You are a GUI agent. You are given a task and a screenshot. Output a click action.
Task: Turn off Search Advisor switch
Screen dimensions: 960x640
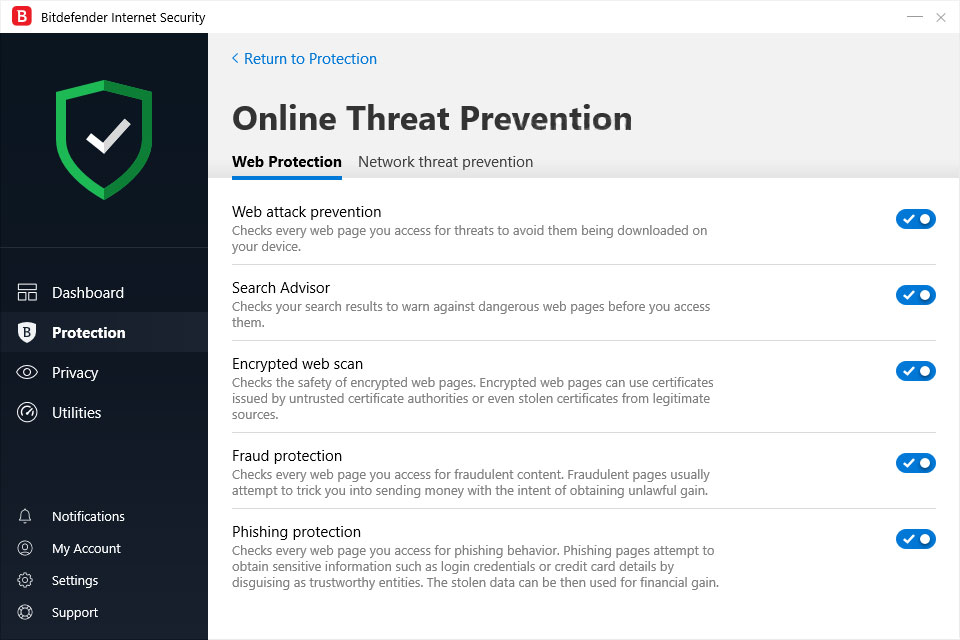(x=915, y=295)
